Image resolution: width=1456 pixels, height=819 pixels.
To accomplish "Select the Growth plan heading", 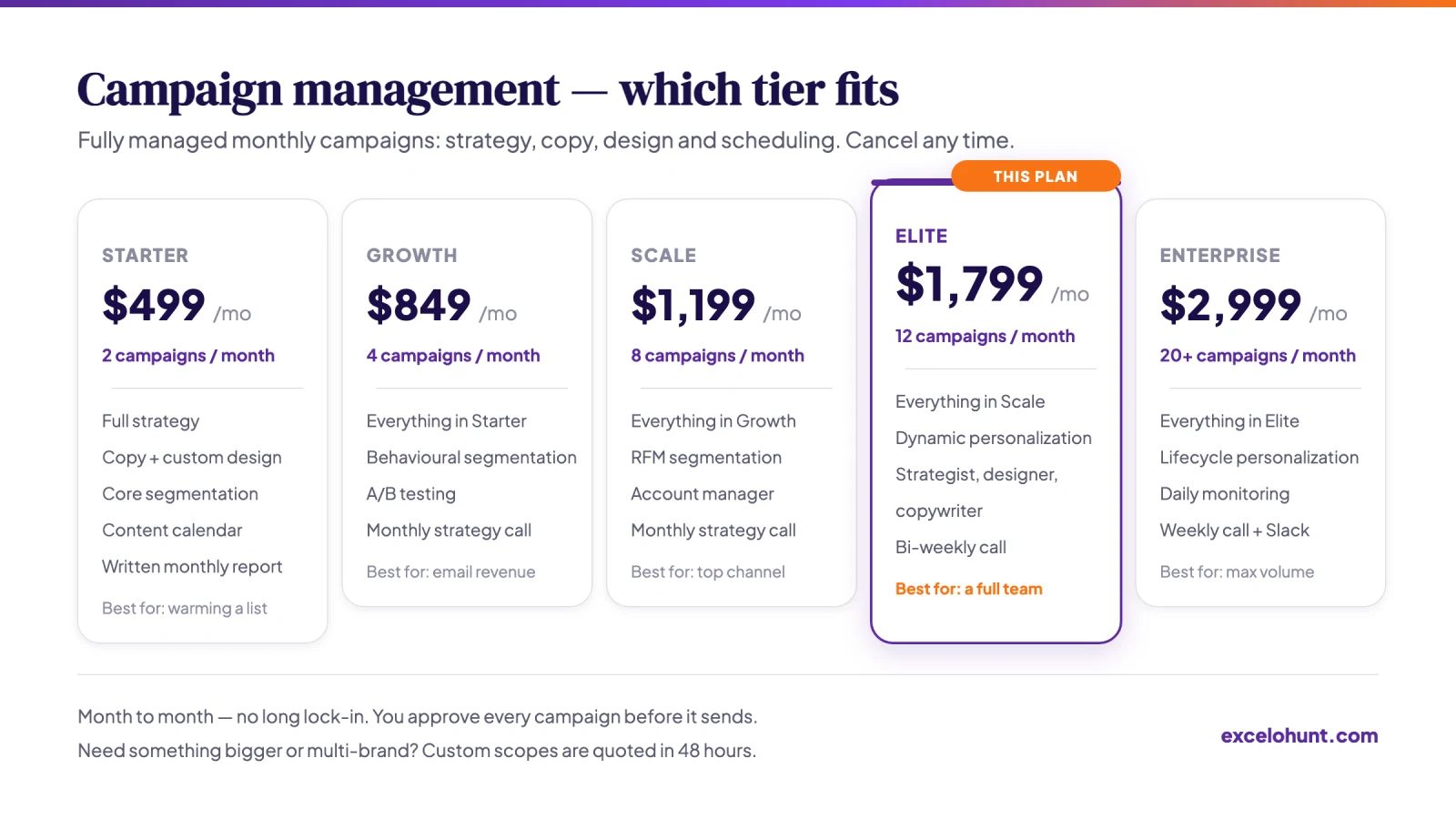I will 411,256.
